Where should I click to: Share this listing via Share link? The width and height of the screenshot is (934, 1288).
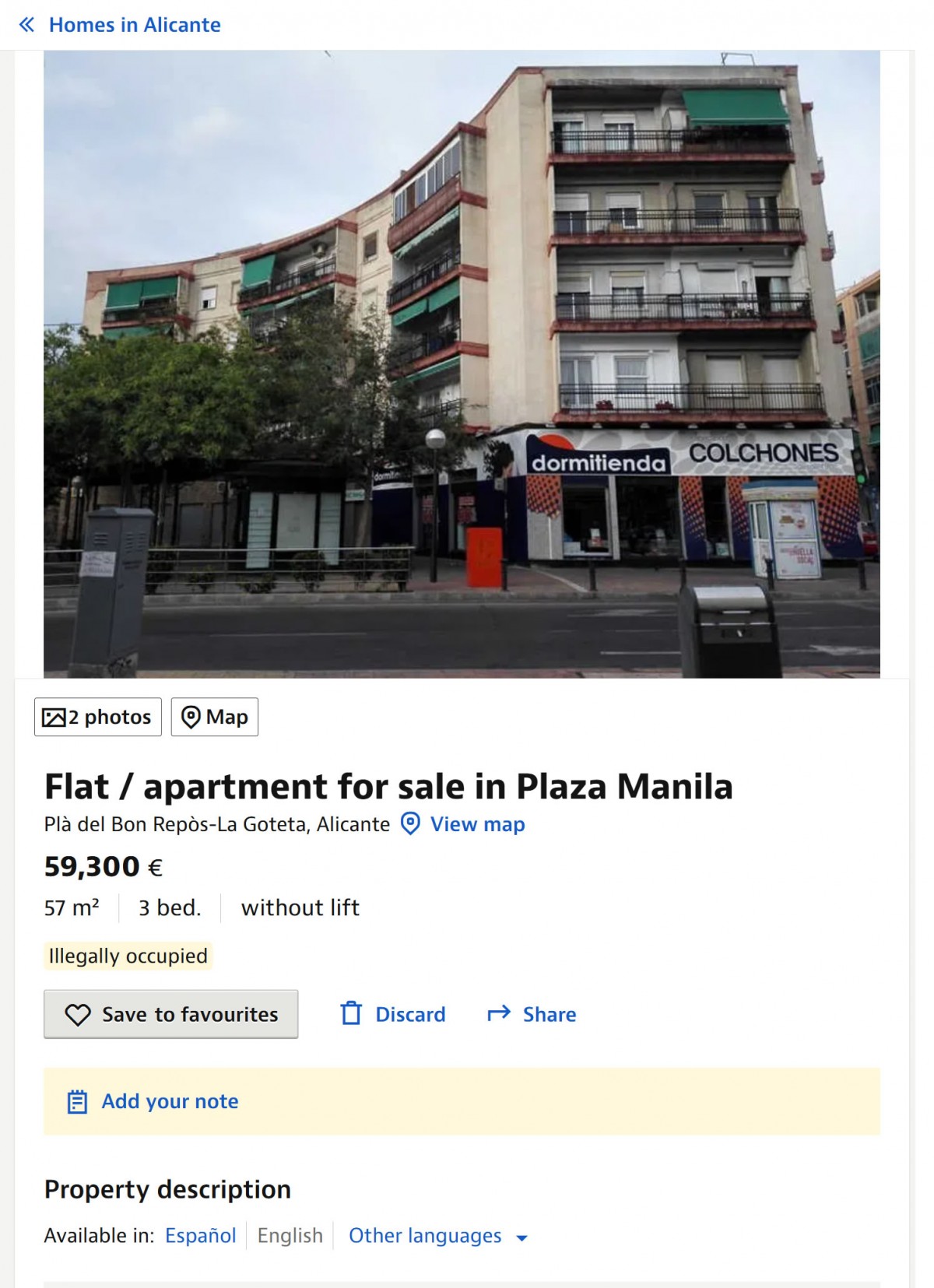pyautogui.click(x=550, y=1014)
